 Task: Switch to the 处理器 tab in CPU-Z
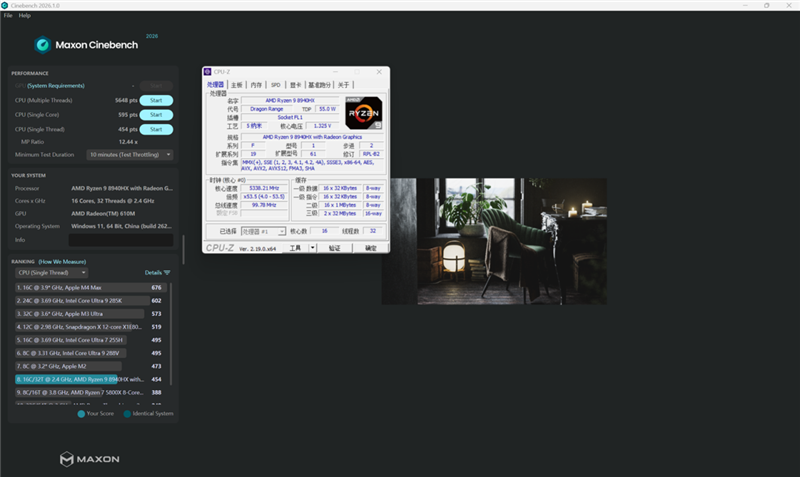click(215, 85)
